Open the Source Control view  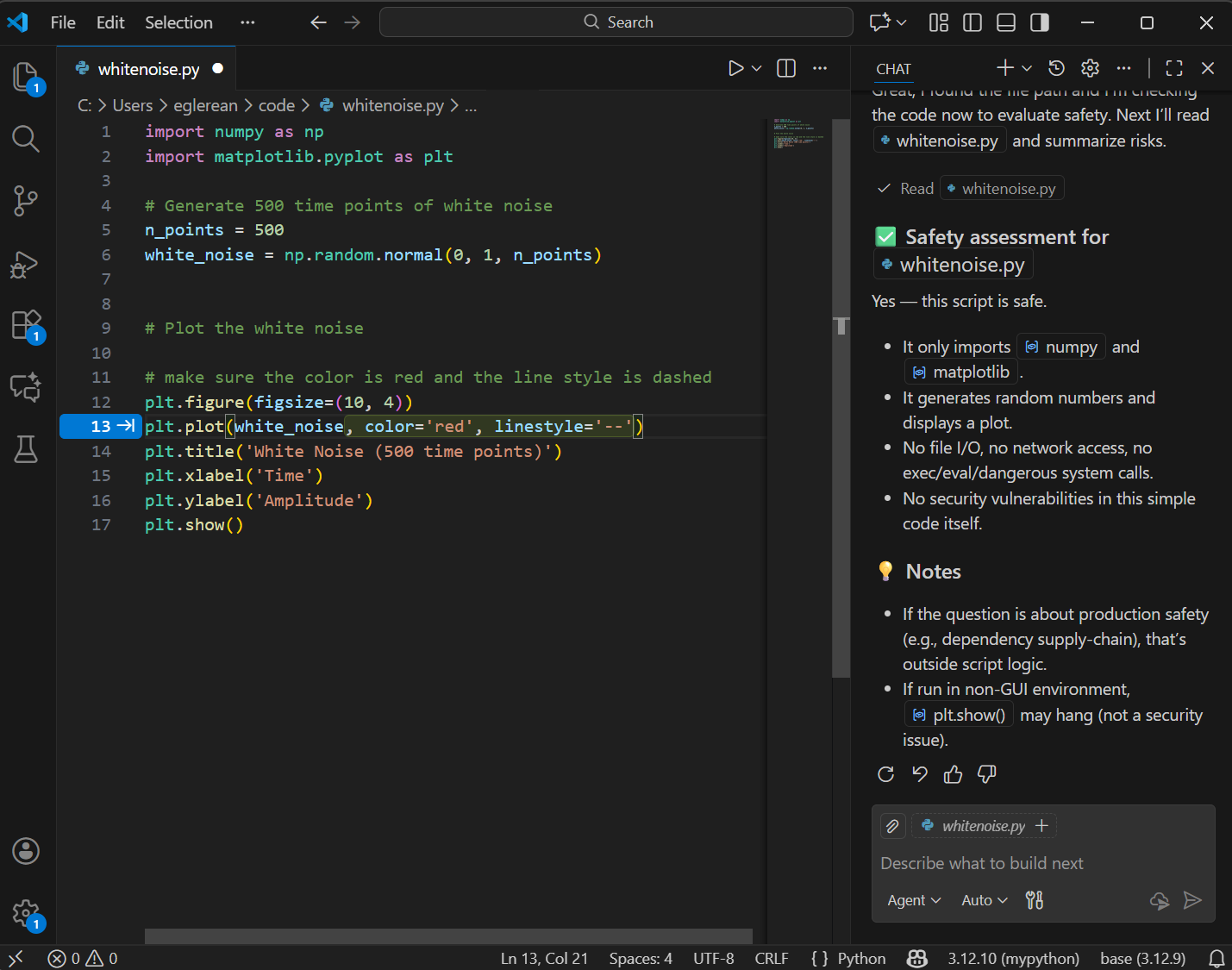(x=26, y=201)
